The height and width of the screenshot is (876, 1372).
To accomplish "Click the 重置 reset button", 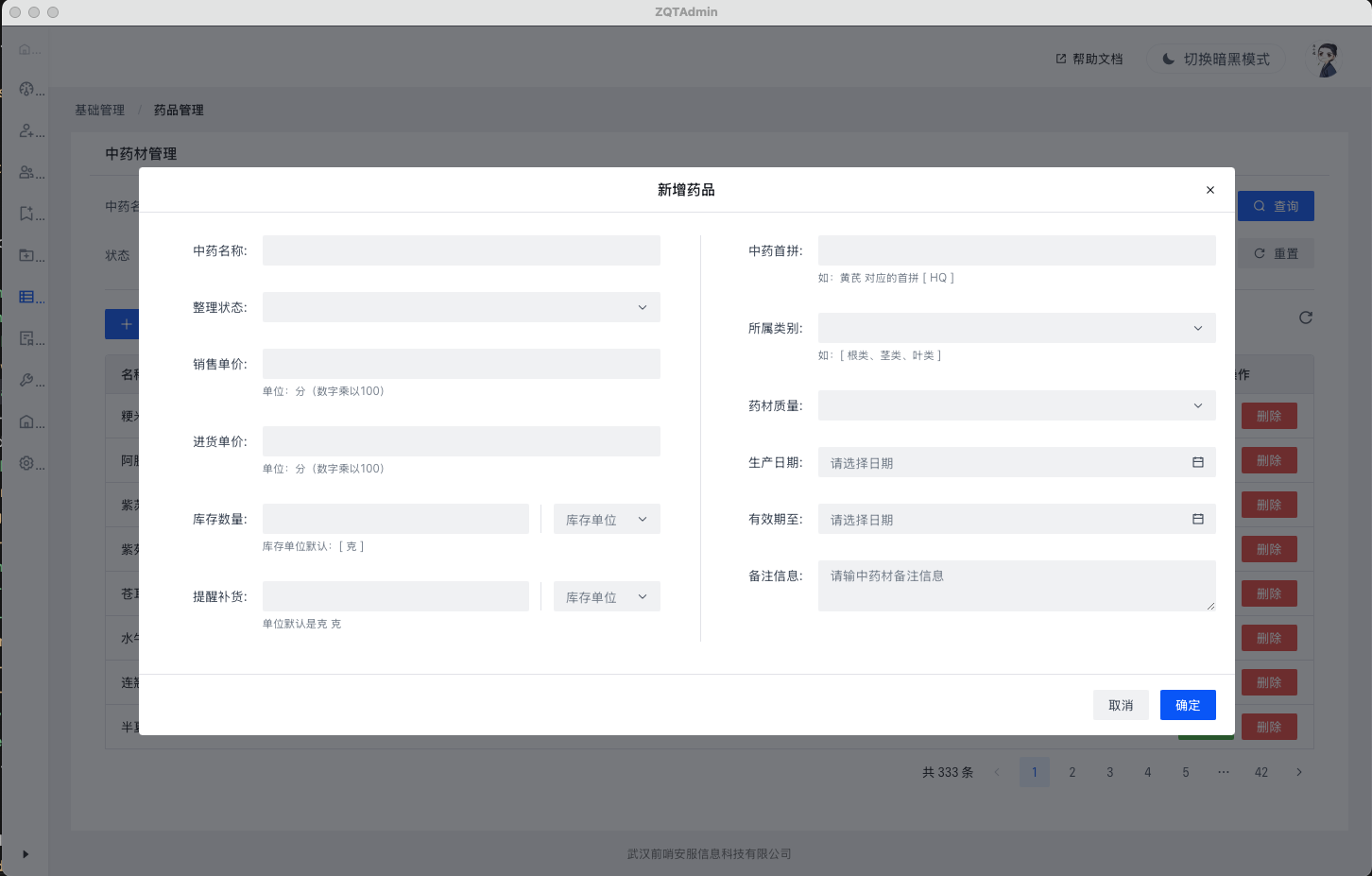I will (1276, 253).
